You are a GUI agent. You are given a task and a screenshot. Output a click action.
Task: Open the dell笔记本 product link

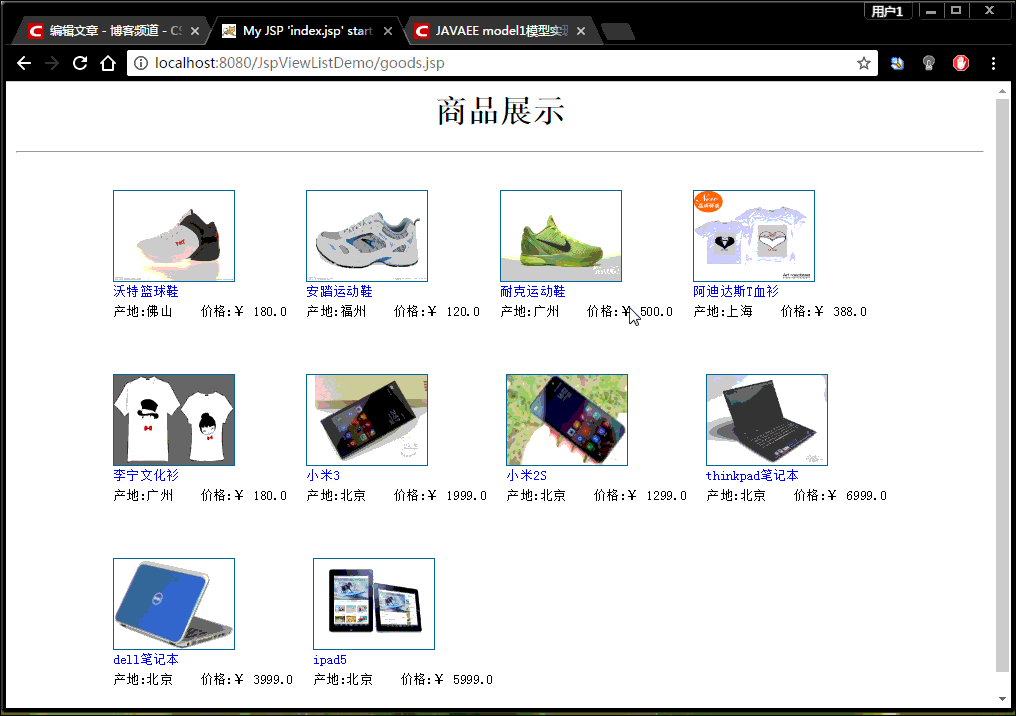click(x=146, y=660)
